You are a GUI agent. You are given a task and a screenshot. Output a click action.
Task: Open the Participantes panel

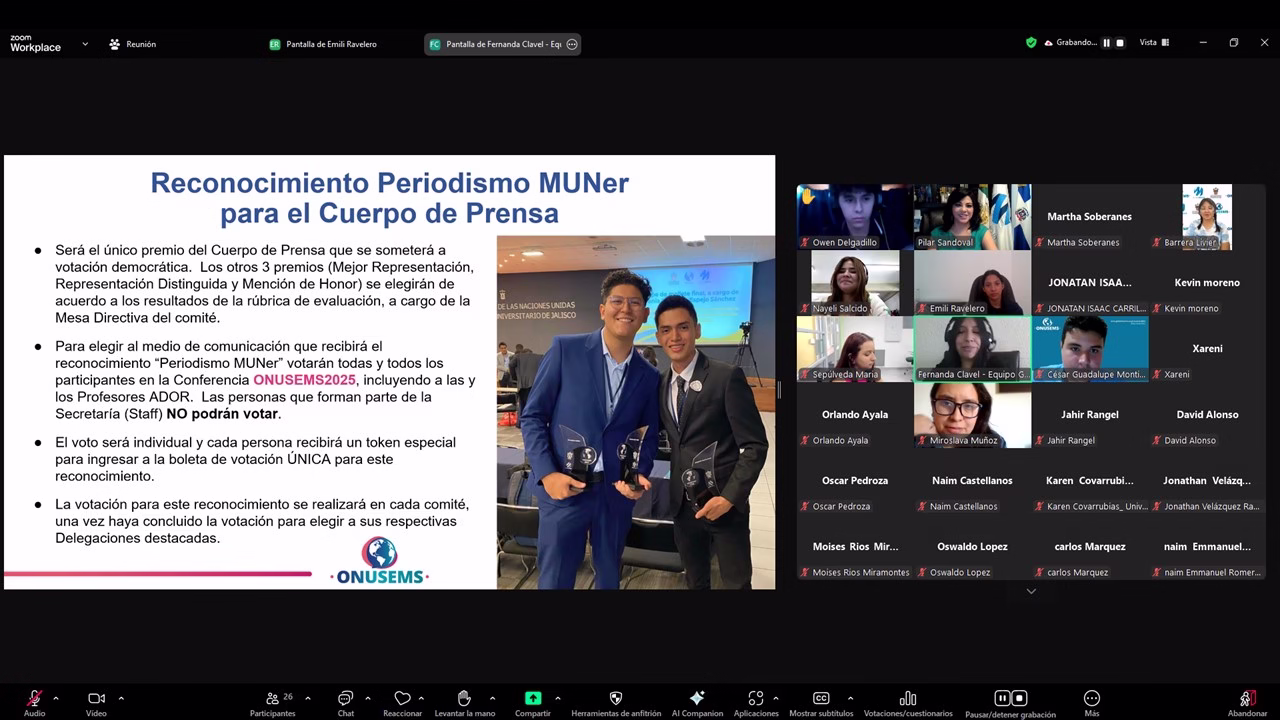pyautogui.click(x=272, y=699)
